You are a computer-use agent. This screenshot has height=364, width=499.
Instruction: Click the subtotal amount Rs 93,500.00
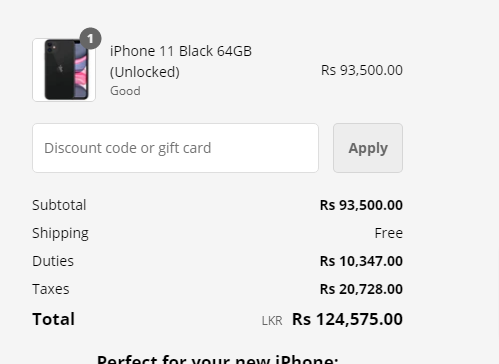click(361, 205)
